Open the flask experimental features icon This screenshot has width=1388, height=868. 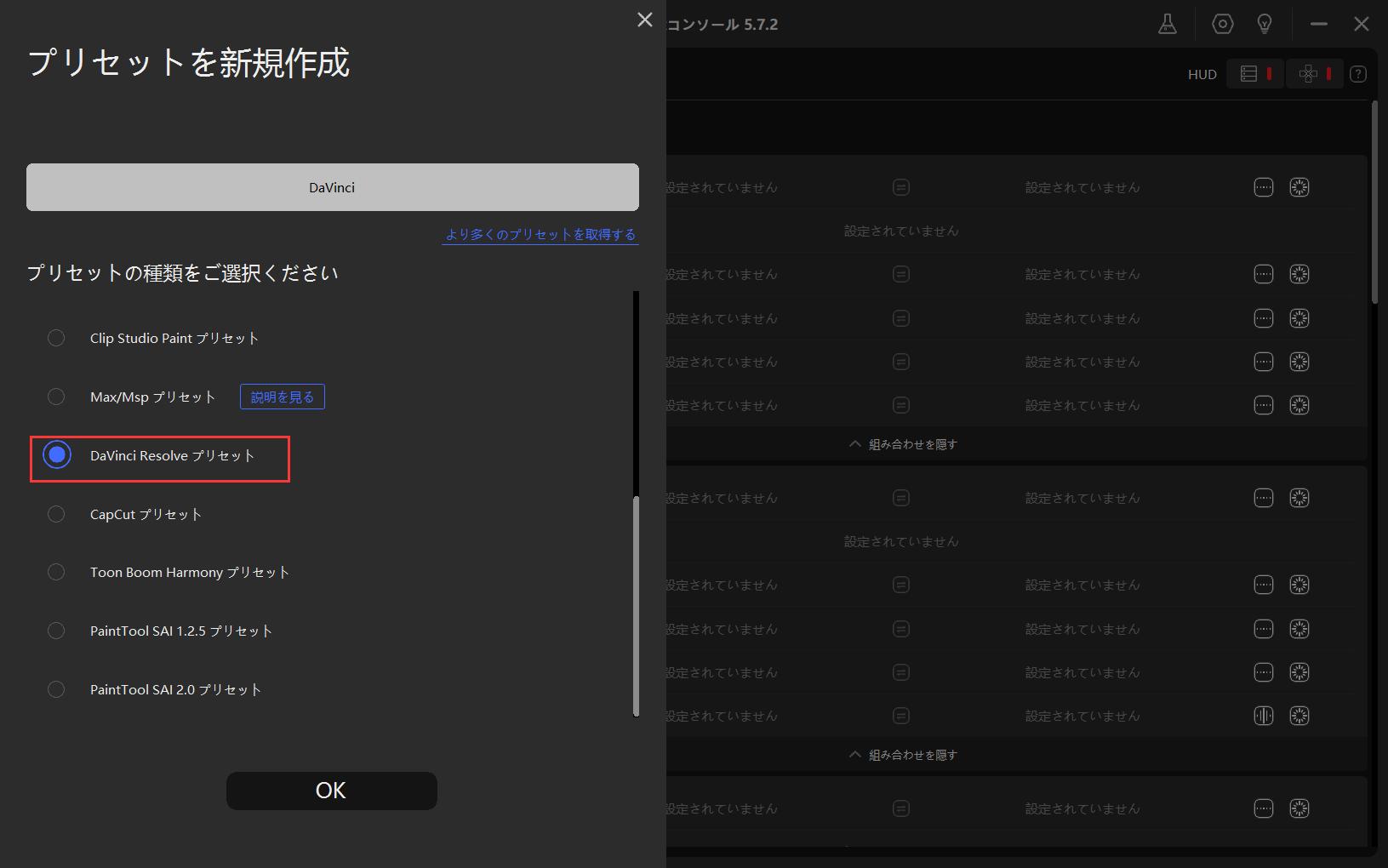1168,25
